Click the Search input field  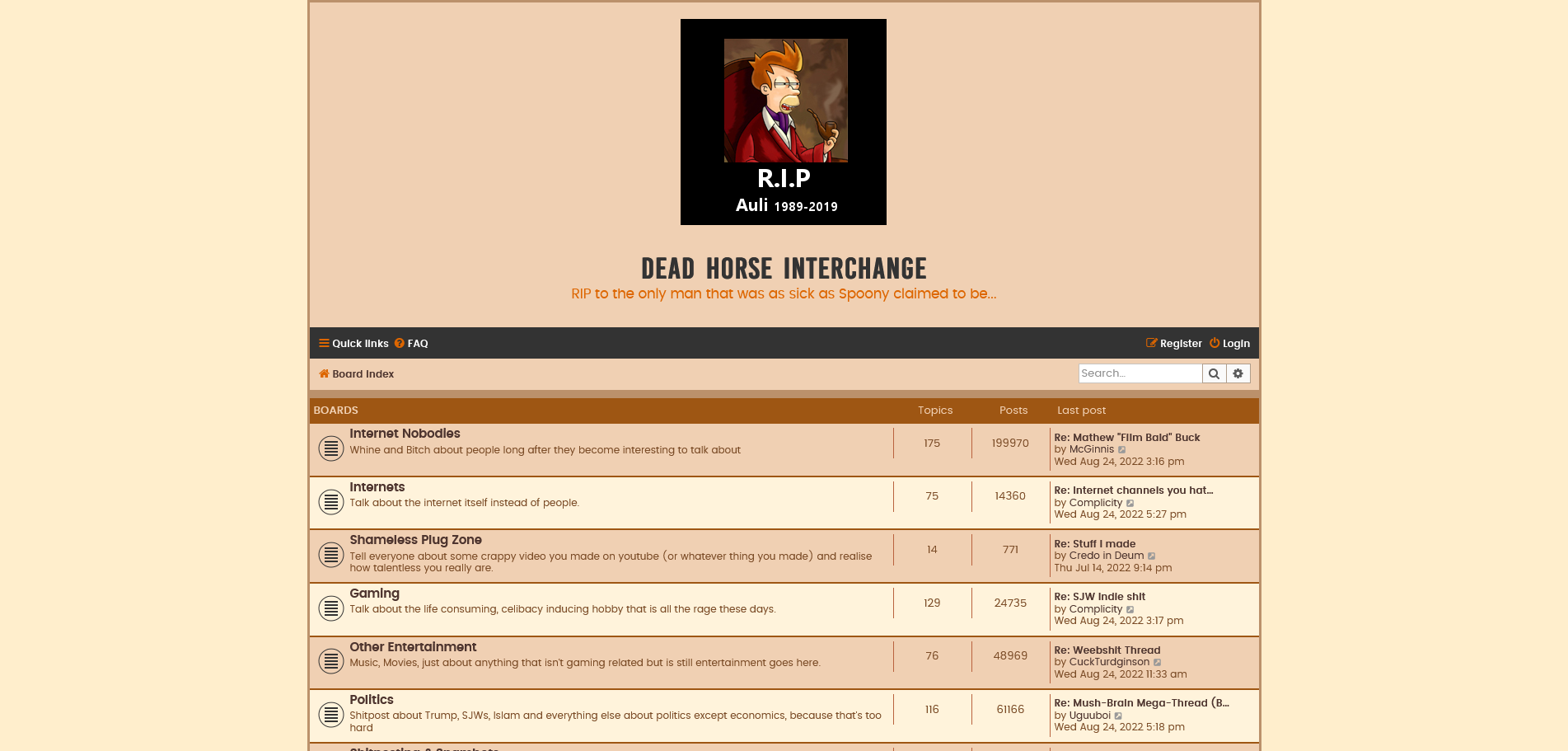pos(1140,373)
